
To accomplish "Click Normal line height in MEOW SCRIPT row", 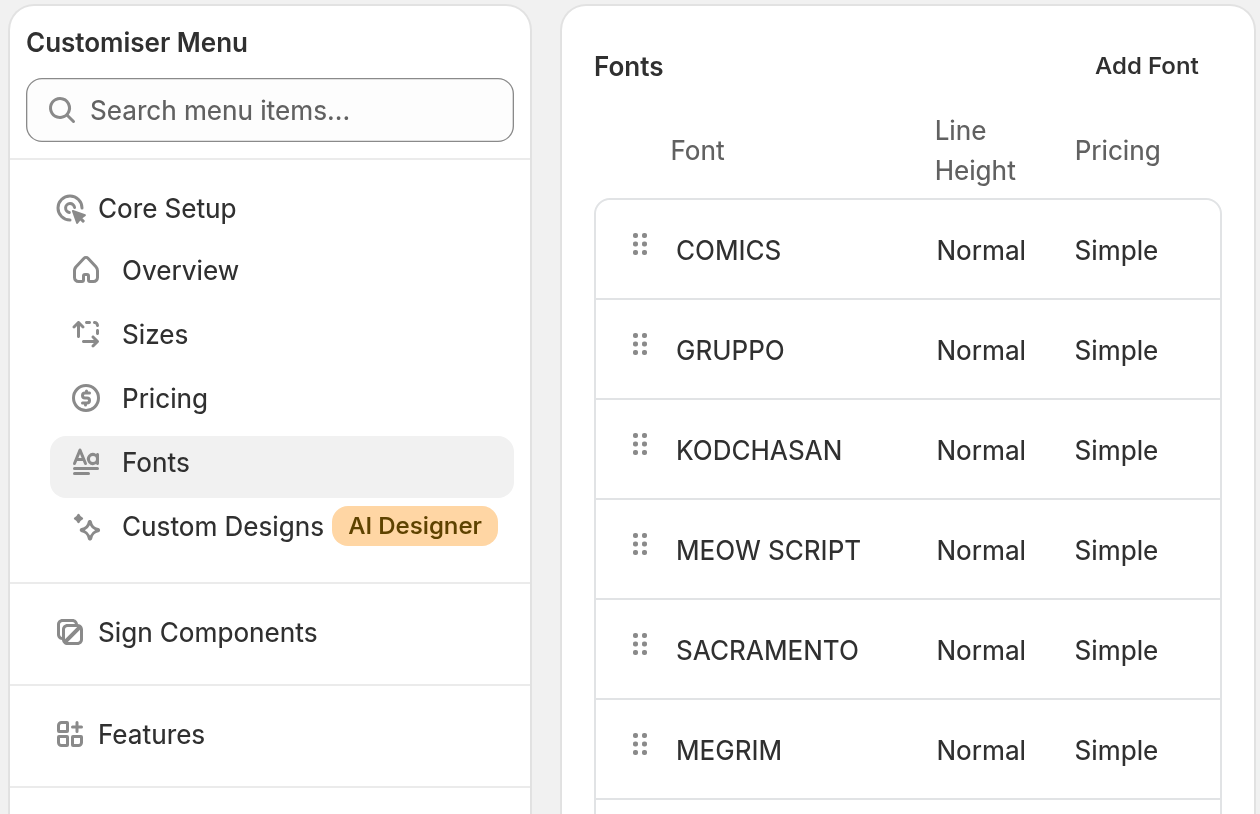I will click(981, 550).
